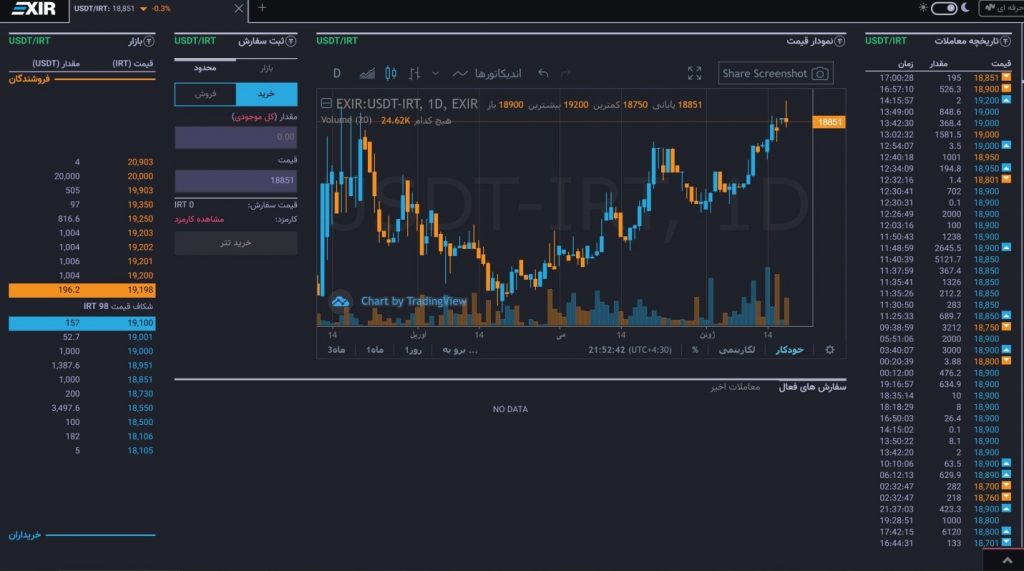Click the amount input field
This screenshot has width=1024, height=571.
coord(236,137)
